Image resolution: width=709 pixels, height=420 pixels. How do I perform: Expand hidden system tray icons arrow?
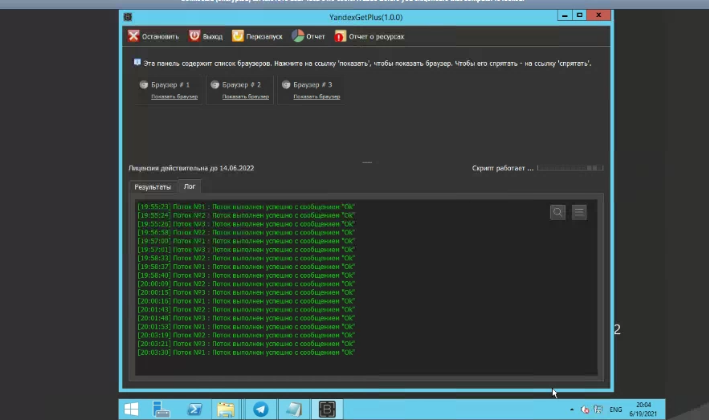tap(572, 410)
